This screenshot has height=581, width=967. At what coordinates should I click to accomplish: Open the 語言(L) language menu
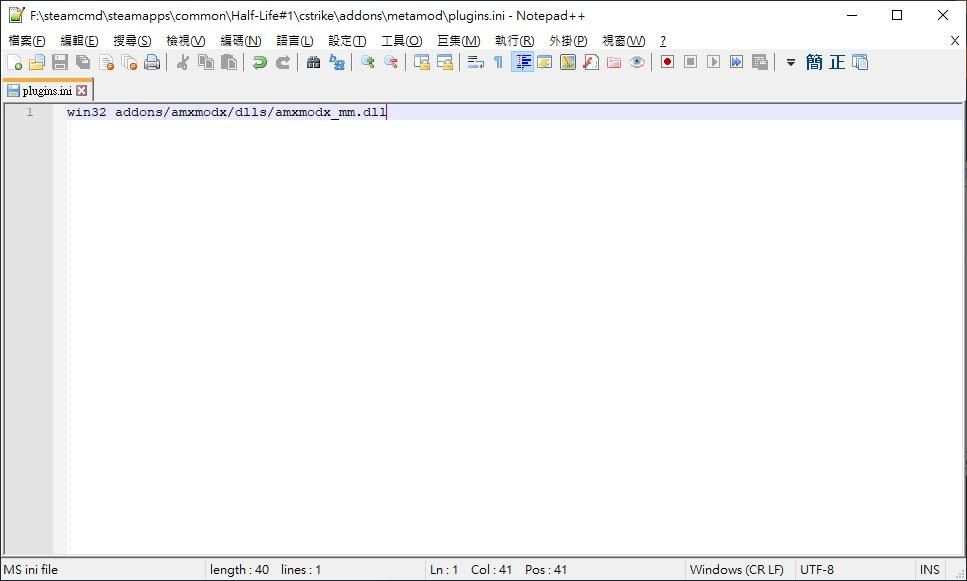(294, 41)
